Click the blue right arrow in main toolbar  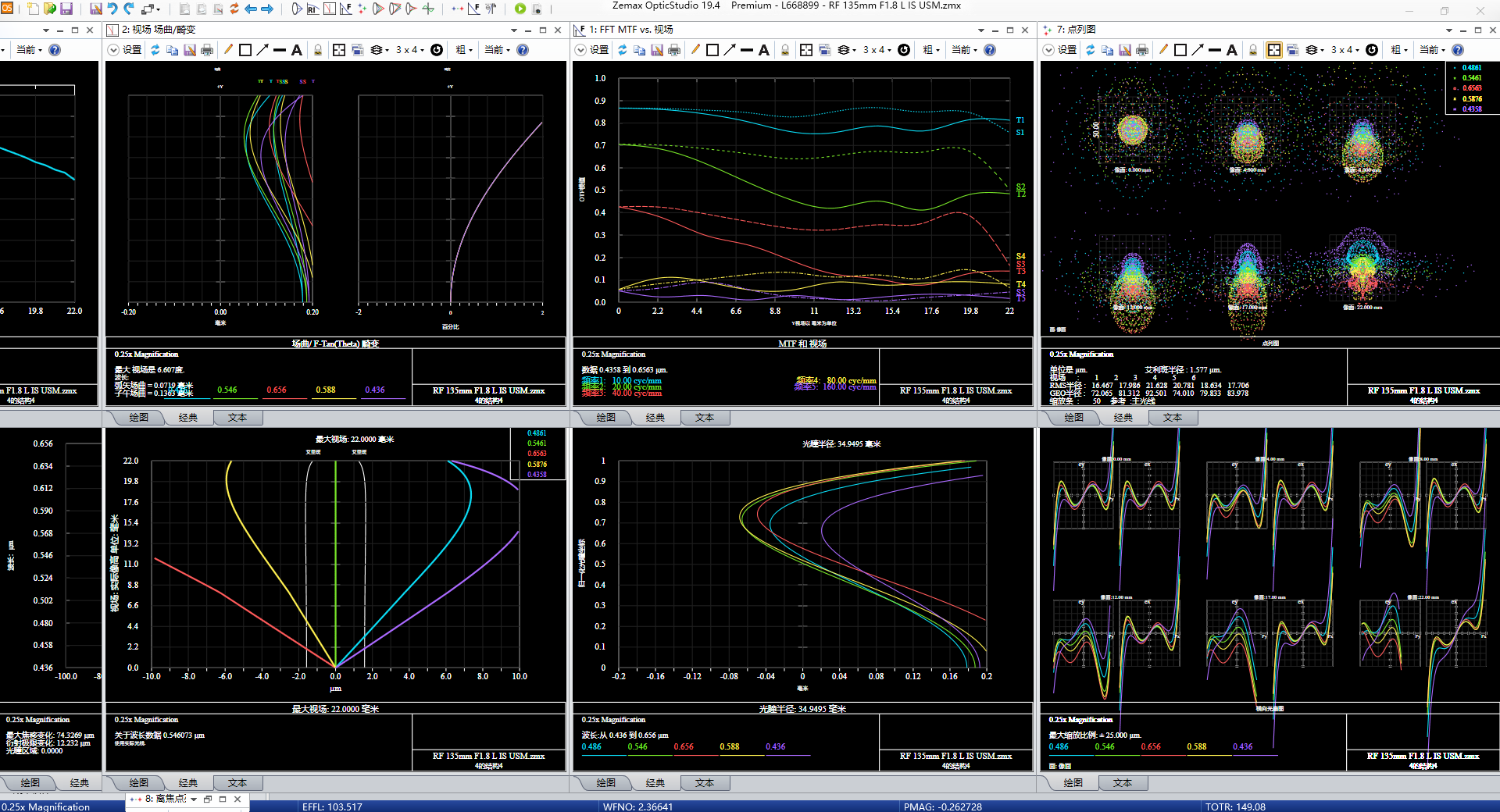tap(267, 9)
